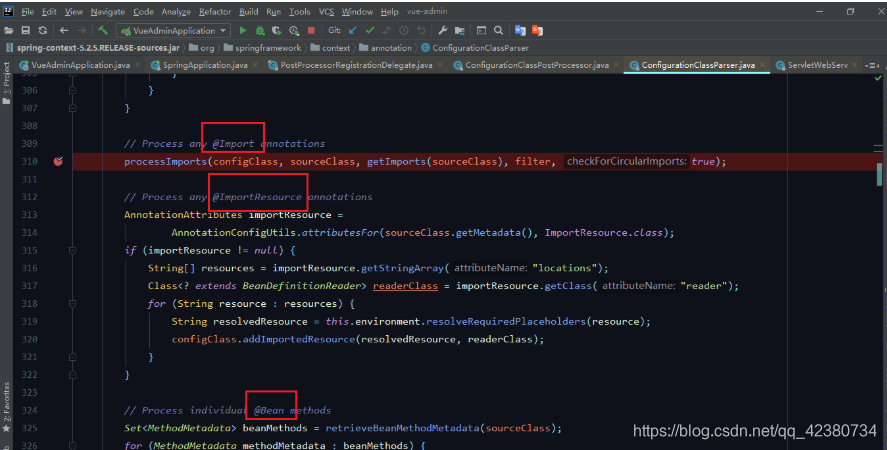887x450 pixels.
Task: Open the VCS menu
Action: (326, 11)
